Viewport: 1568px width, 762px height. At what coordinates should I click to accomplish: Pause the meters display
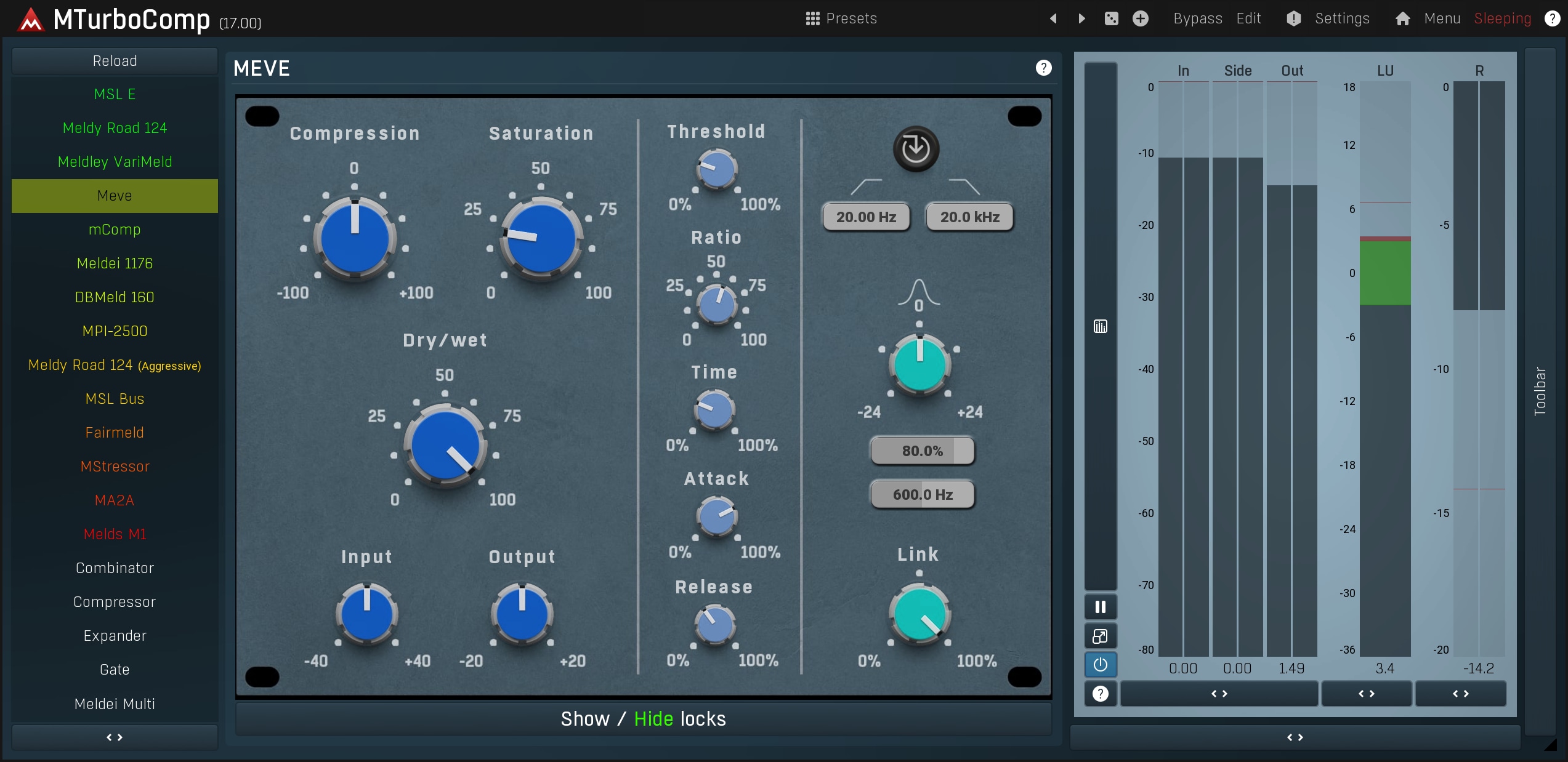(1100, 607)
